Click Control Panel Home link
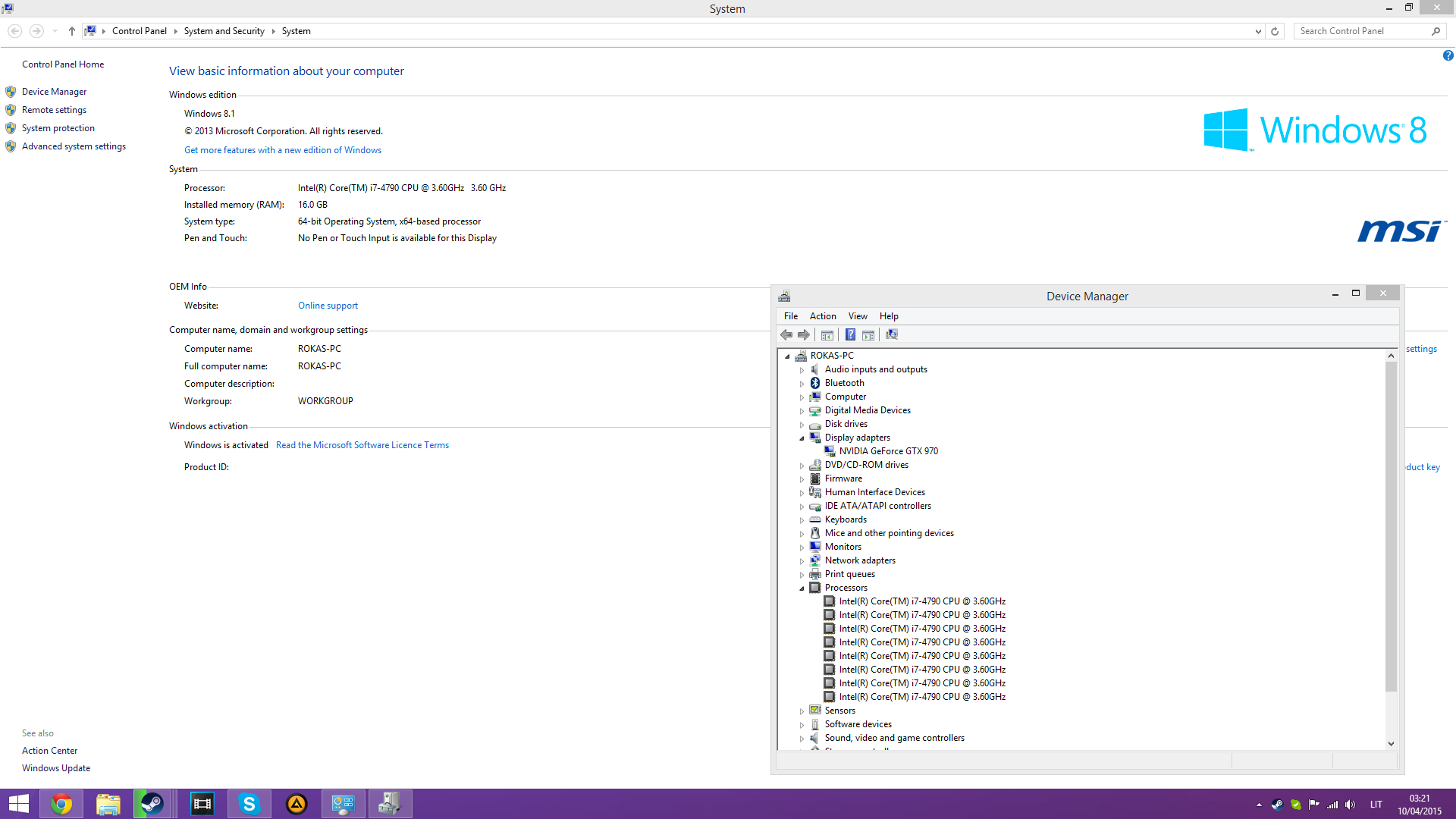Image resolution: width=1456 pixels, height=819 pixels. click(x=63, y=64)
